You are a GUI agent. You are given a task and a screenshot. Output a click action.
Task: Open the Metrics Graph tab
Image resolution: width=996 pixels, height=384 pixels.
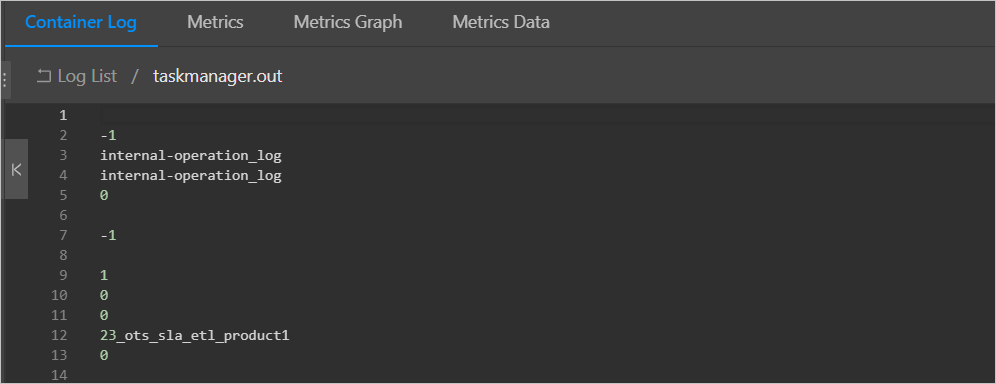347,22
